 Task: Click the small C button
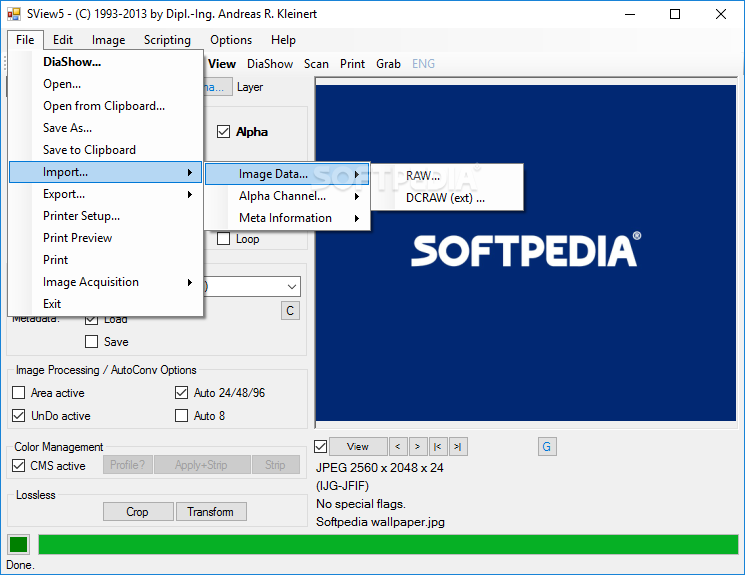click(290, 311)
